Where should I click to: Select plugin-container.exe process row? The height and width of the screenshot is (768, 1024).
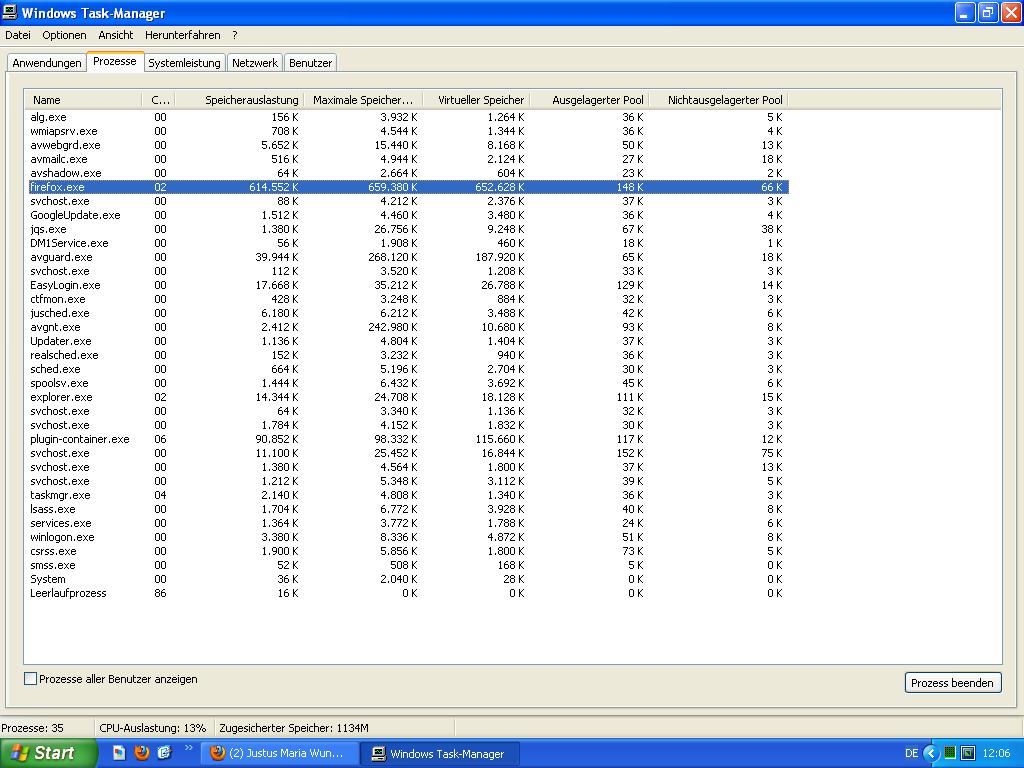click(80, 439)
